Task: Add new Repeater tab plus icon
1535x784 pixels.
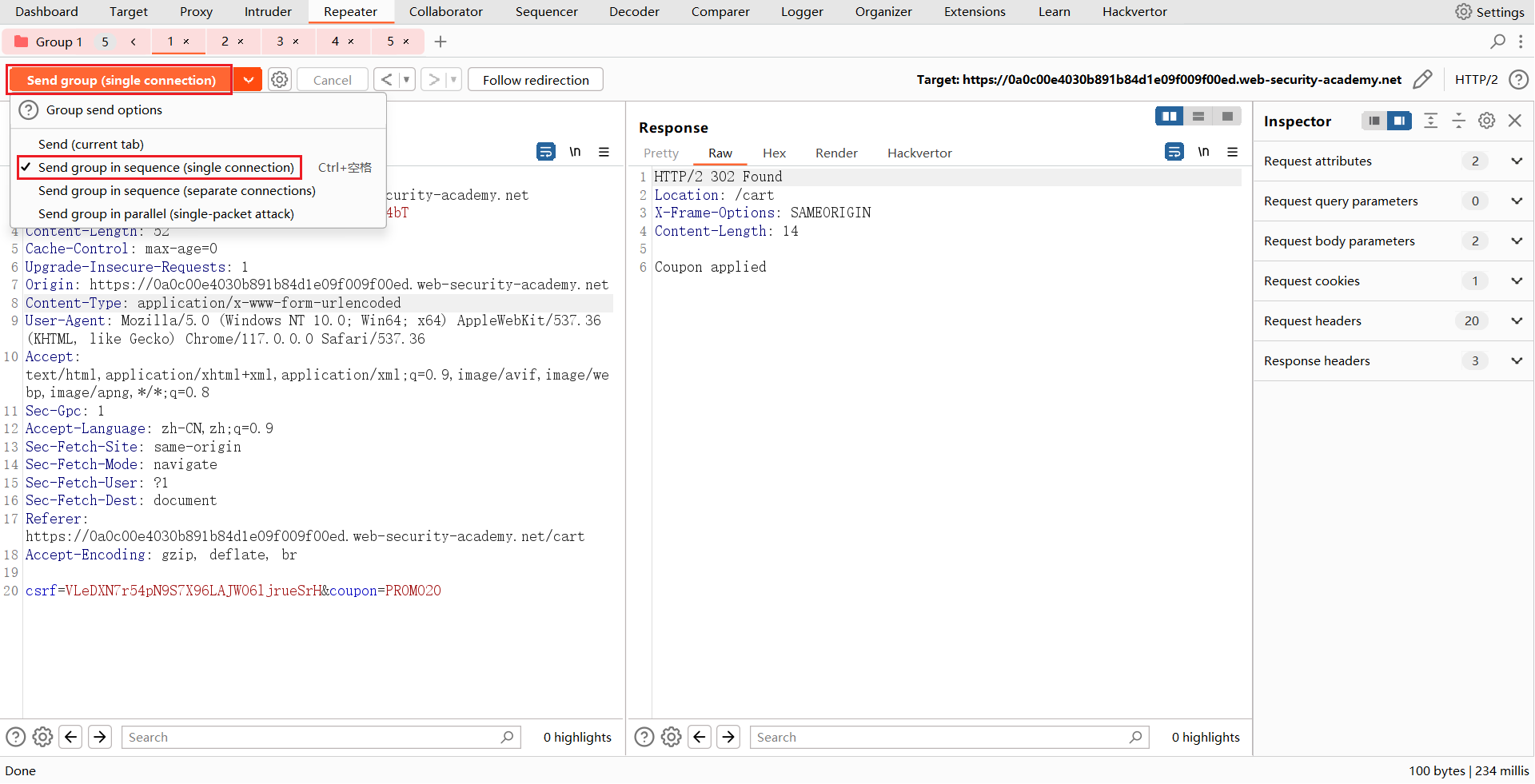Action: 441,42
